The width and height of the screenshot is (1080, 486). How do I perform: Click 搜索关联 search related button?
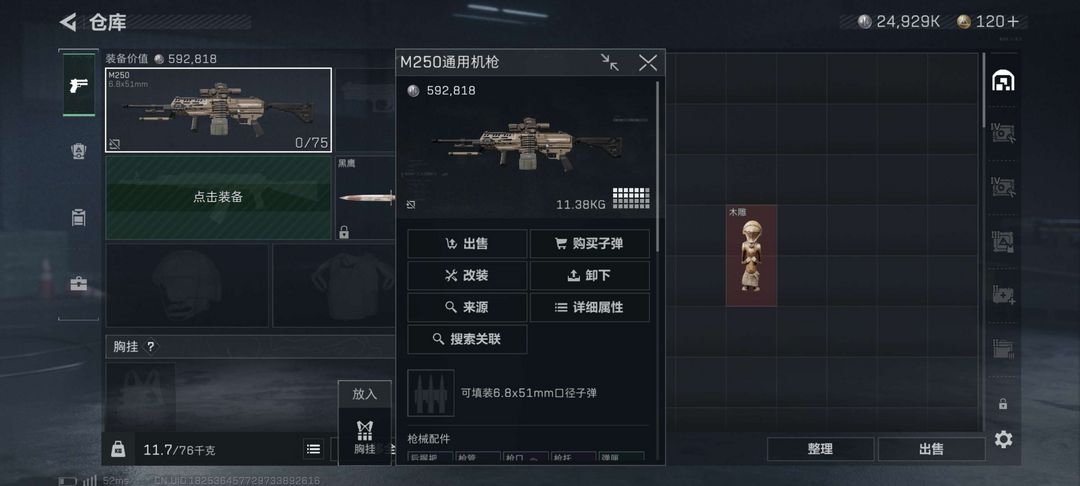point(467,339)
